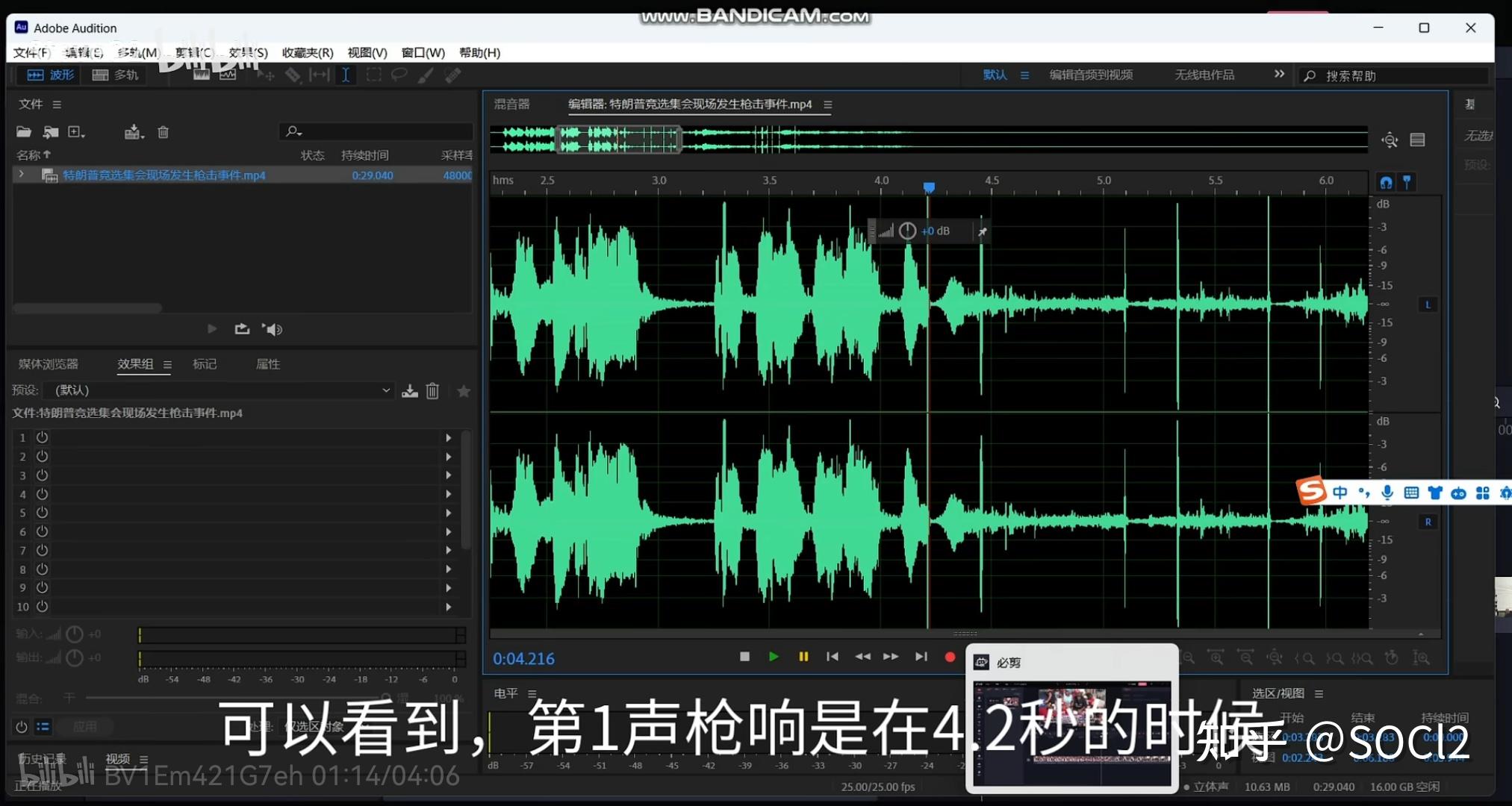Click the Open File folder icon
Screen dimensions: 1512x806
point(24,132)
